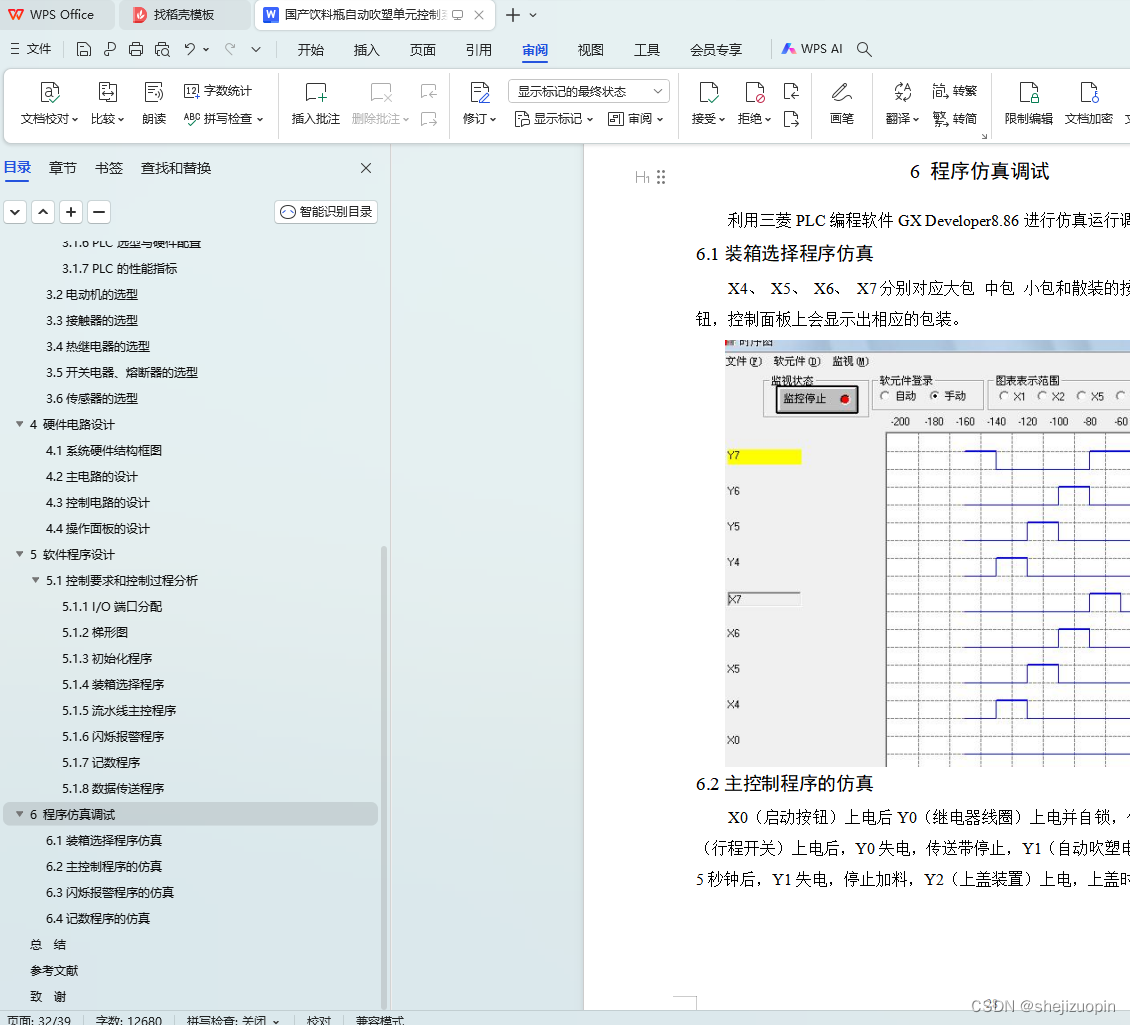The image size is (1130, 1025).
Task: Switch to the 视图 ribbon tab
Action: click(590, 50)
